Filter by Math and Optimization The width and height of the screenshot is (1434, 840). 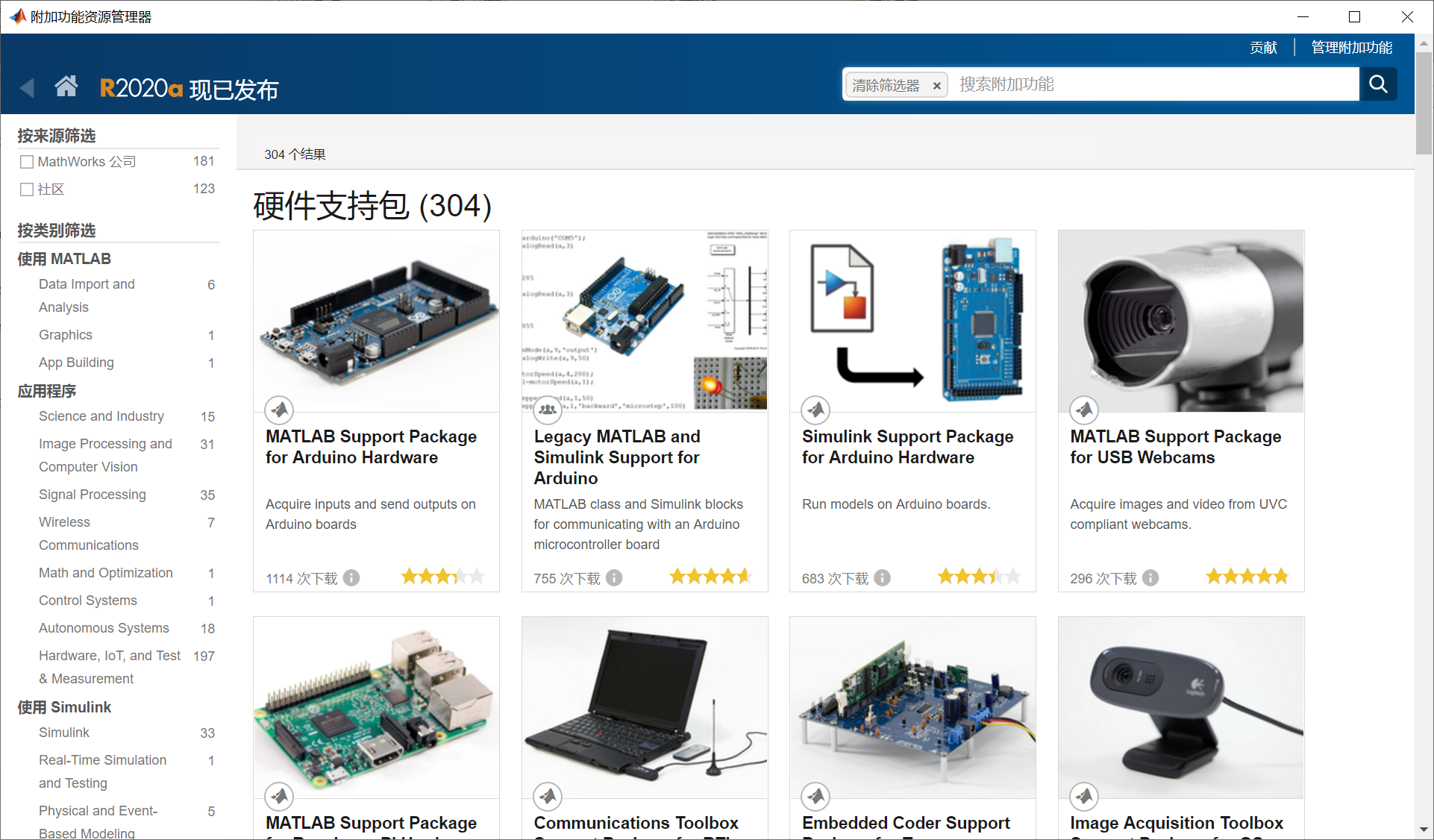point(106,573)
